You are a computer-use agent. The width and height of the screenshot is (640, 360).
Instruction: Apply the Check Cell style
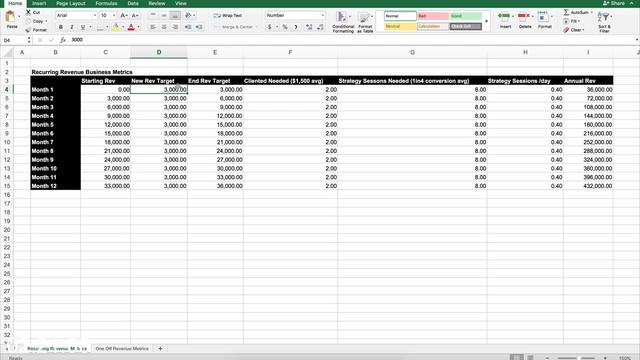click(x=466, y=27)
